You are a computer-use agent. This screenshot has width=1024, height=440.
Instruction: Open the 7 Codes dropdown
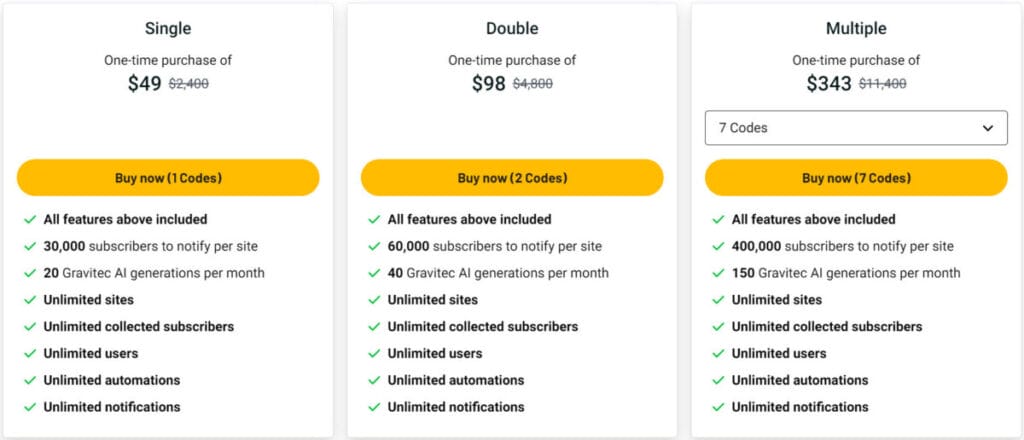856,128
